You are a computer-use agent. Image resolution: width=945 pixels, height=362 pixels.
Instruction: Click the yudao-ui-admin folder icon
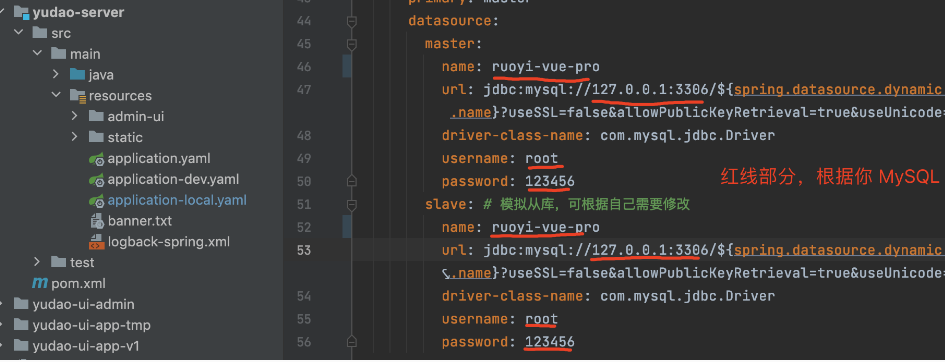click(22, 304)
